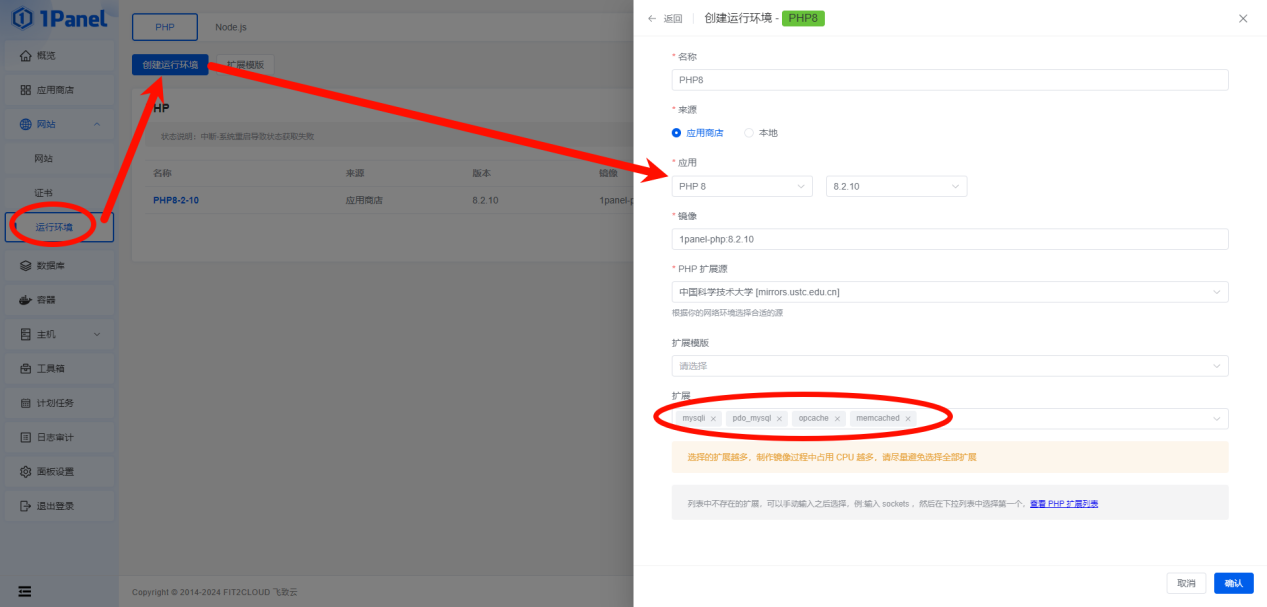Remove the memcached extension tag
This screenshot has height=607, width=1267.
click(x=908, y=419)
